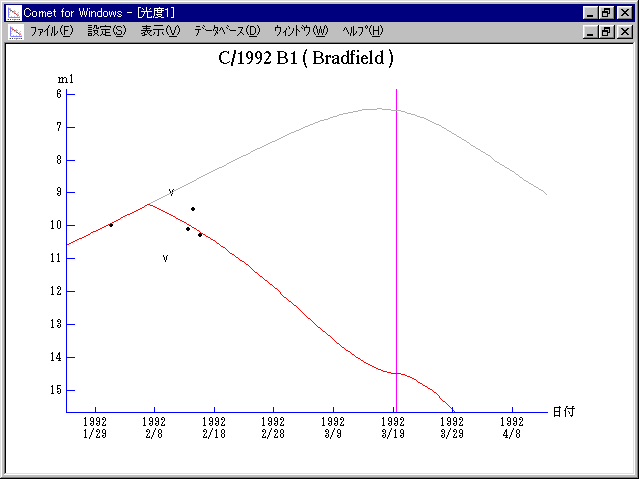The image size is (639, 479).
Task: Click the observation data point near magnitude 10 at 1/29
Action: (111, 225)
